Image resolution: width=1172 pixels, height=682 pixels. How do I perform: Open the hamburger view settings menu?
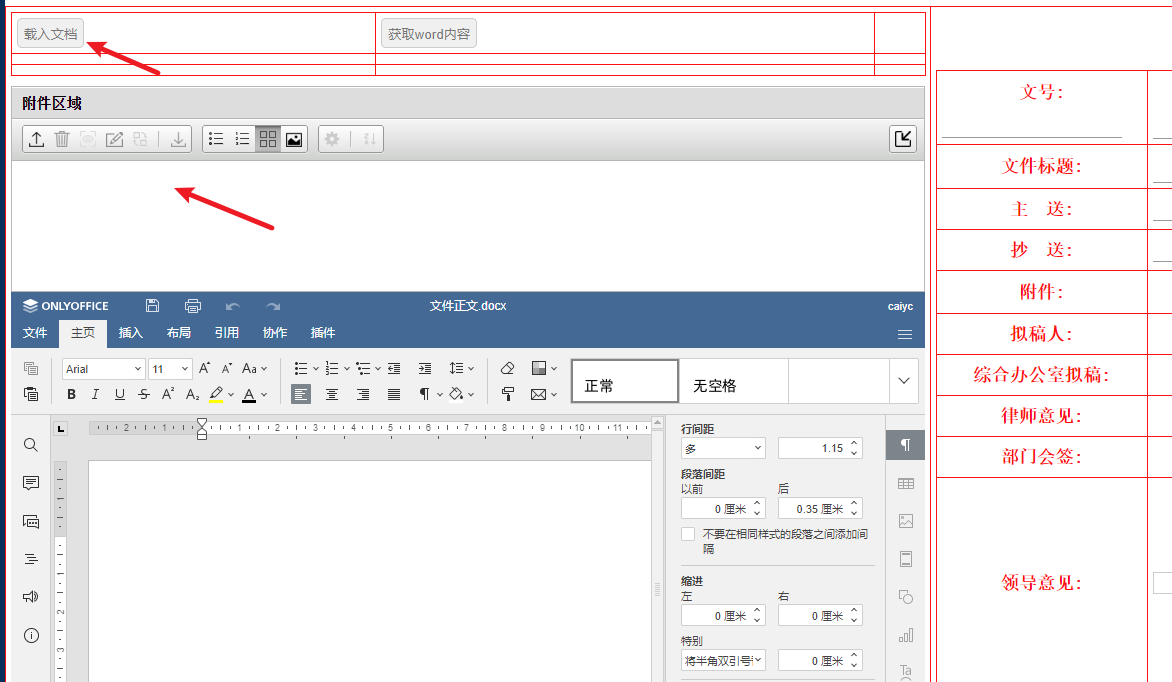tap(904, 334)
